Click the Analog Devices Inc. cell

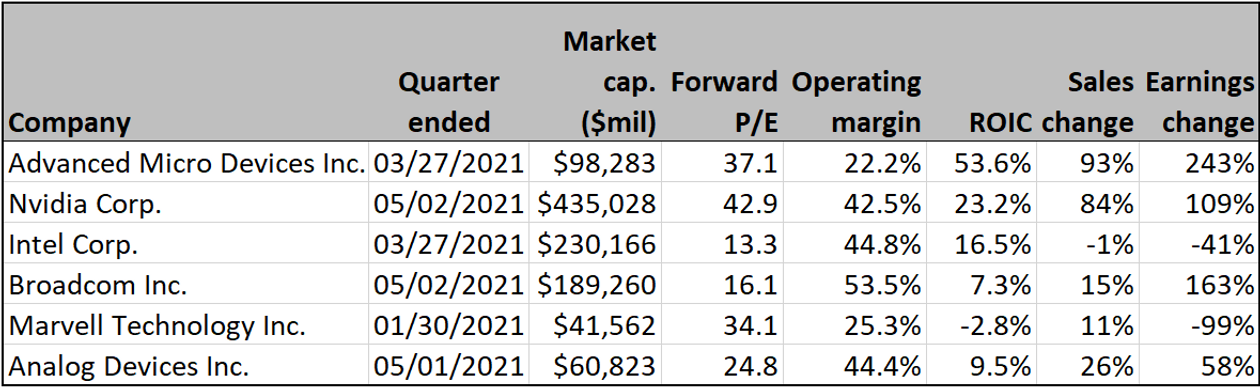click(186, 364)
